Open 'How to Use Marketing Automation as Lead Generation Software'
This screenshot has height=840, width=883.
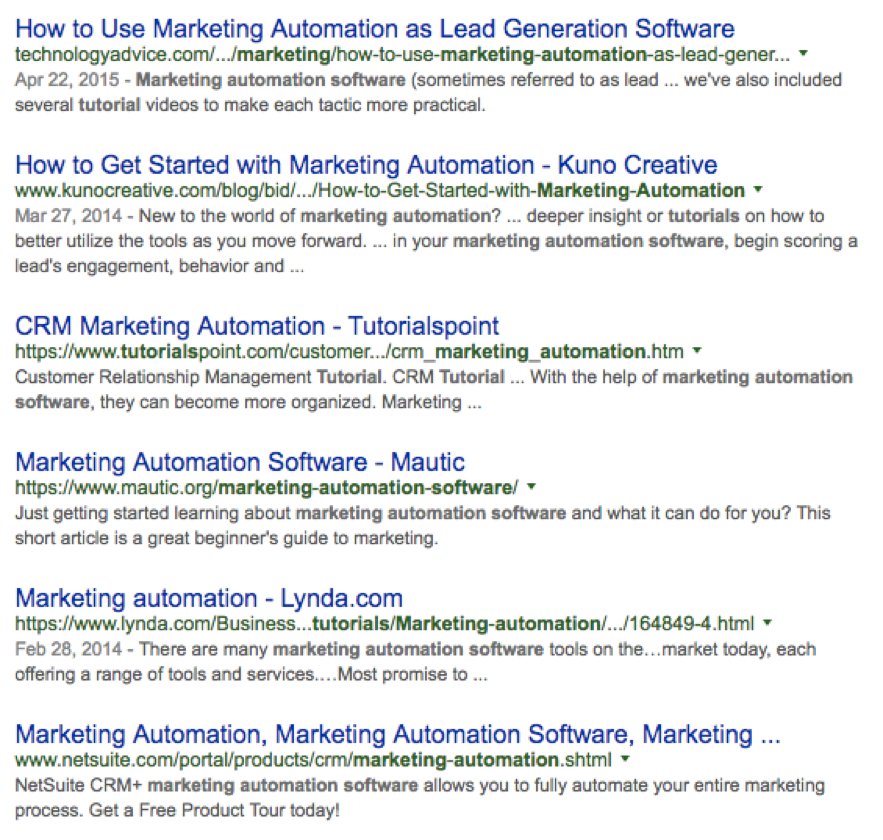374,29
